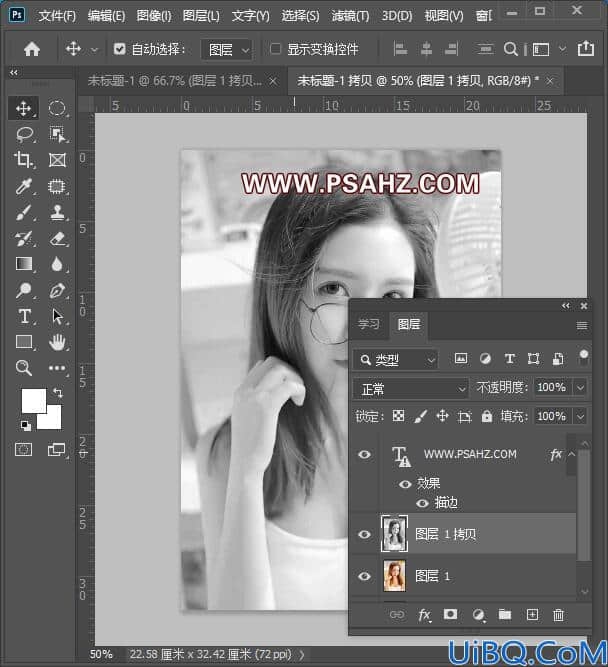Select the Brush tool
Image resolution: width=608 pixels, height=667 pixels.
(23, 212)
